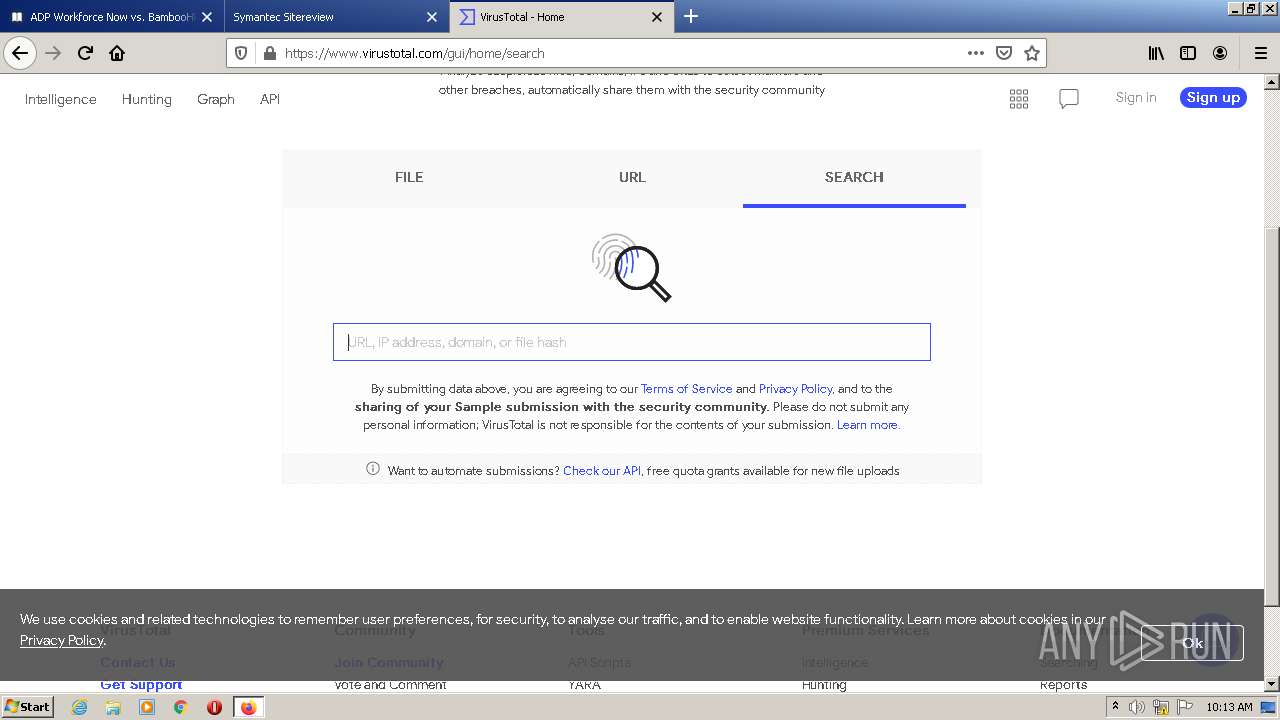Click the fingerprint magnifier search graphic
Viewport: 1280px width, 720px height.
click(631, 268)
